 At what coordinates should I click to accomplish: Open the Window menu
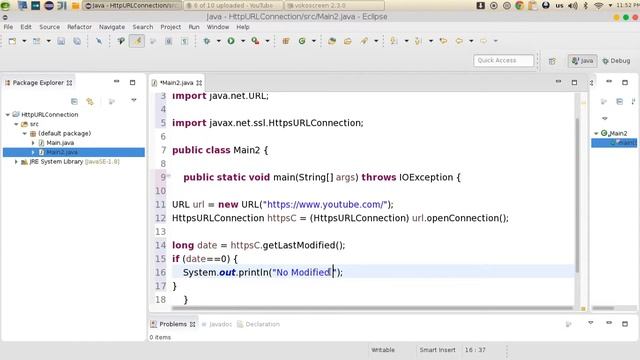218,27
